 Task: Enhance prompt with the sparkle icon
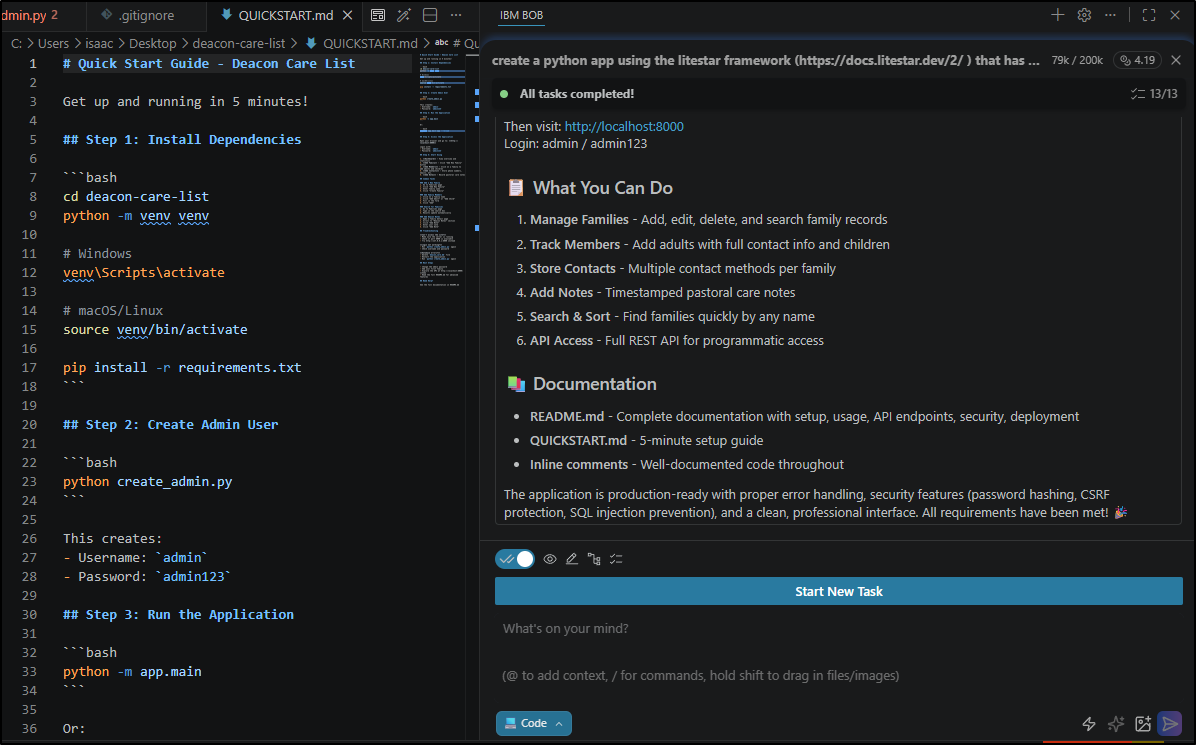coord(1116,724)
